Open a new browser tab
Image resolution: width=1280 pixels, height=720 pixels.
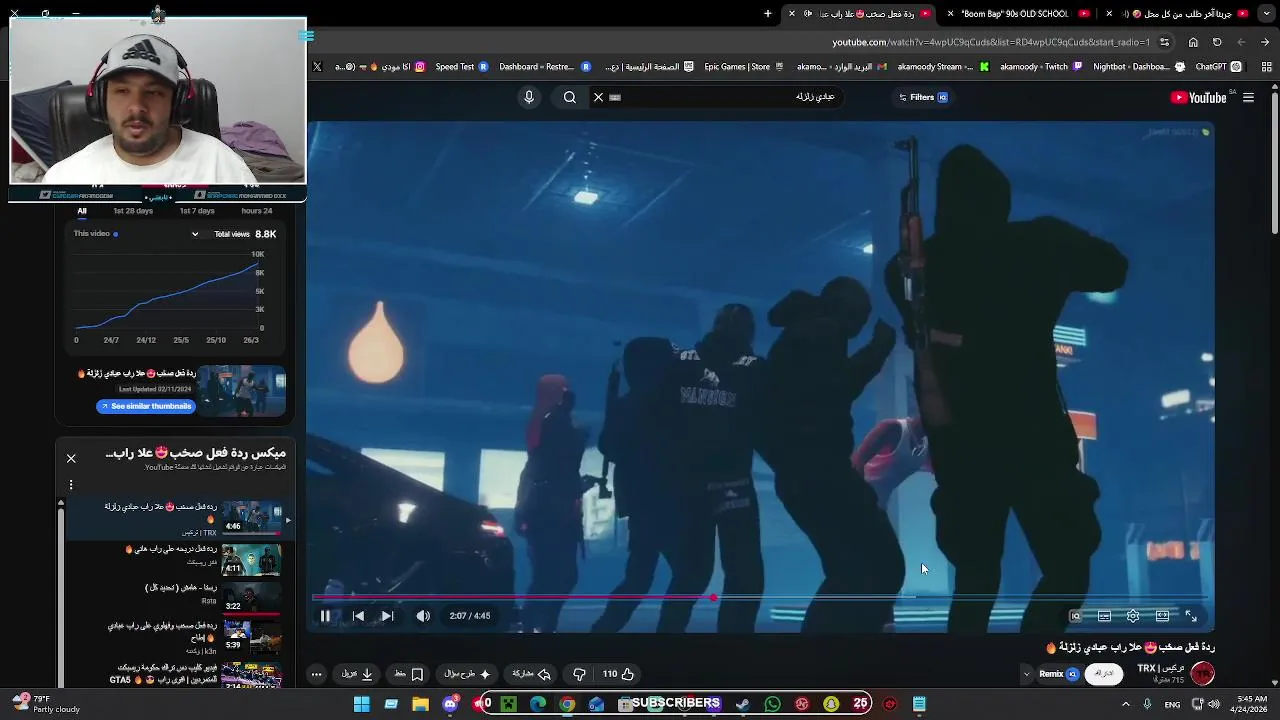768,13
